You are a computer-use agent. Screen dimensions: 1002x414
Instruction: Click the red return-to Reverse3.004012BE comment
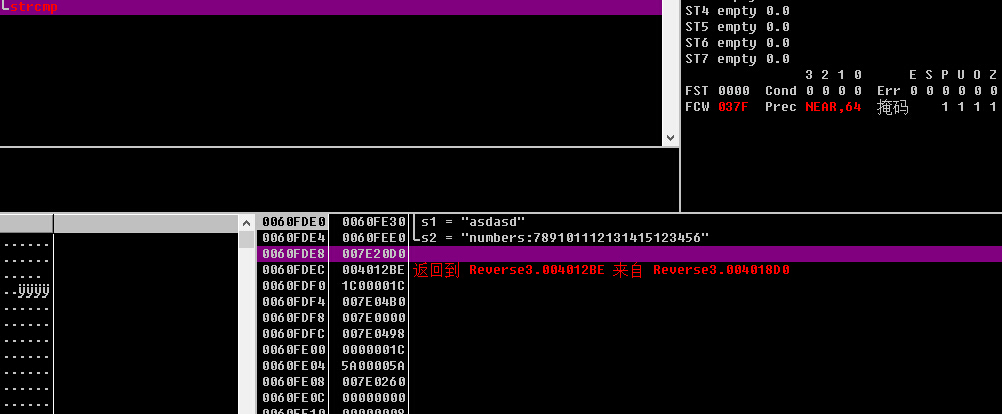(x=601, y=270)
